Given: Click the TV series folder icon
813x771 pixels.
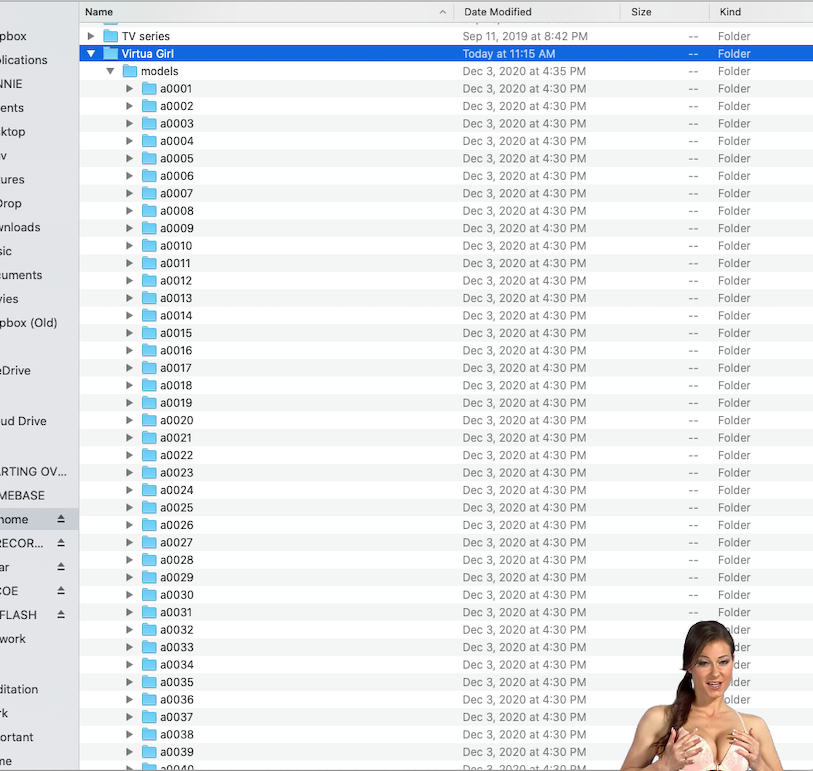Looking at the screenshot, I should point(111,36).
